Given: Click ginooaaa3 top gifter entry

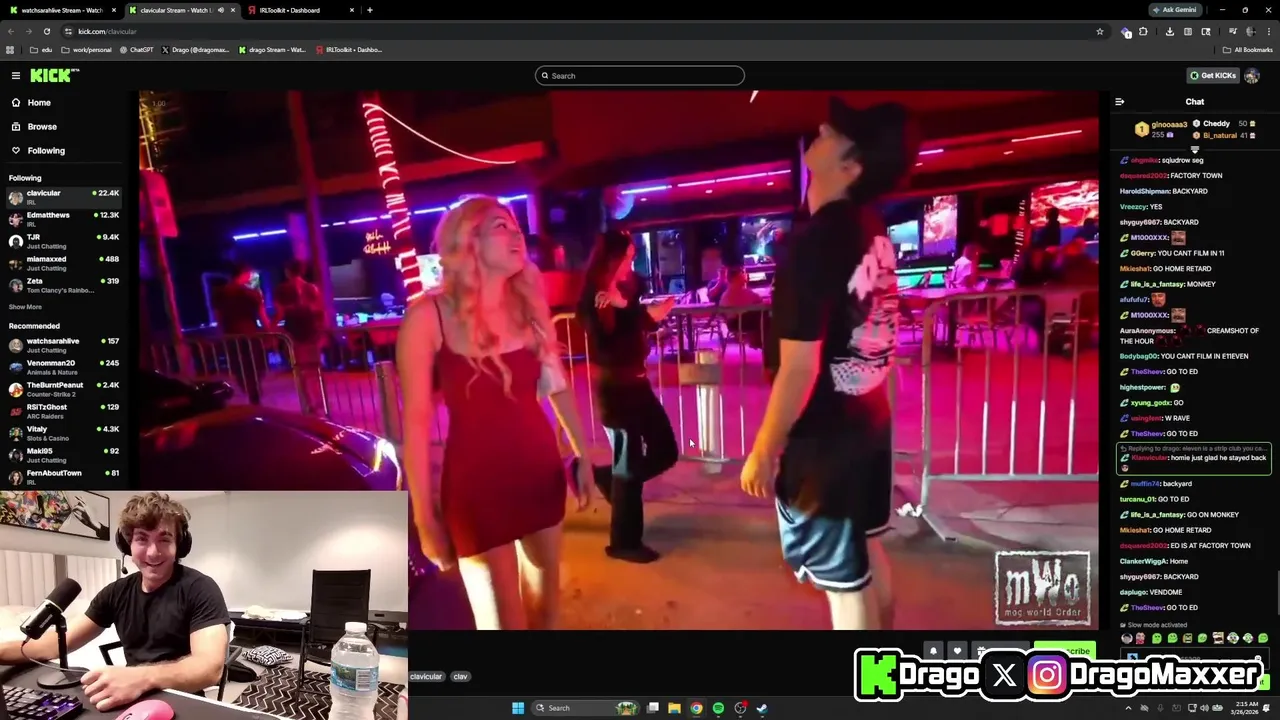Looking at the screenshot, I should point(1161,129).
